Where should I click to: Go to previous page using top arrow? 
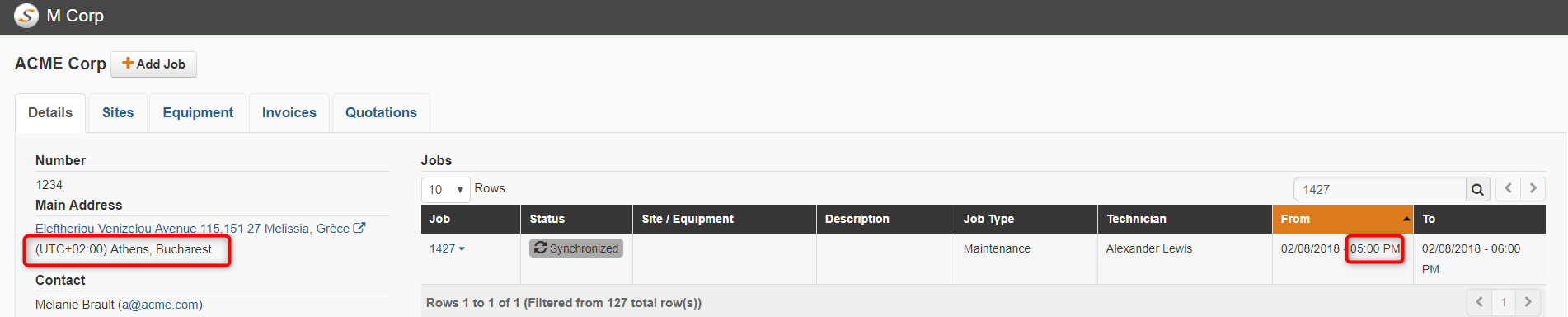click(x=1509, y=188)
